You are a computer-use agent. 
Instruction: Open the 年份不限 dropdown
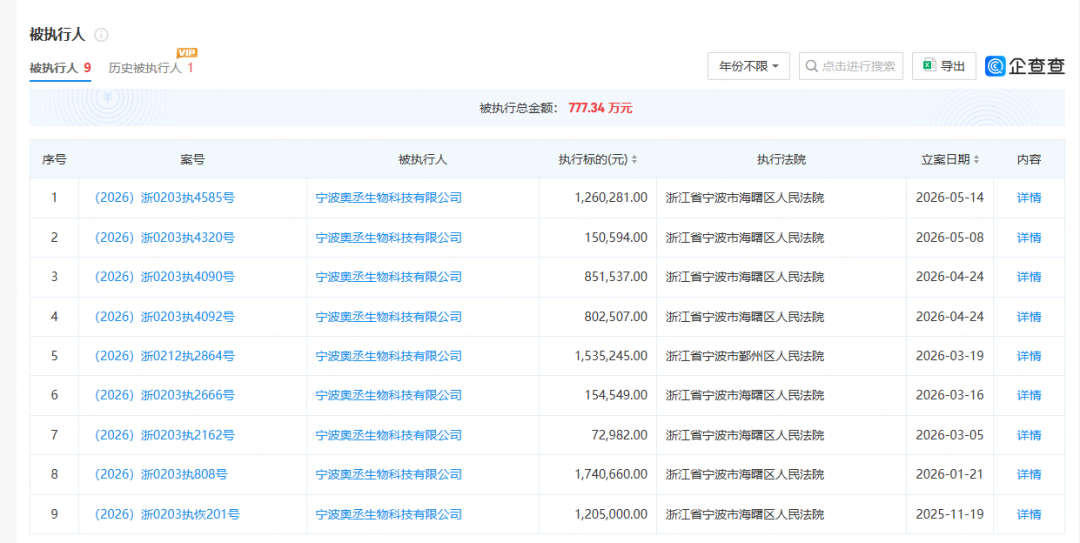[x=749, y=66]
